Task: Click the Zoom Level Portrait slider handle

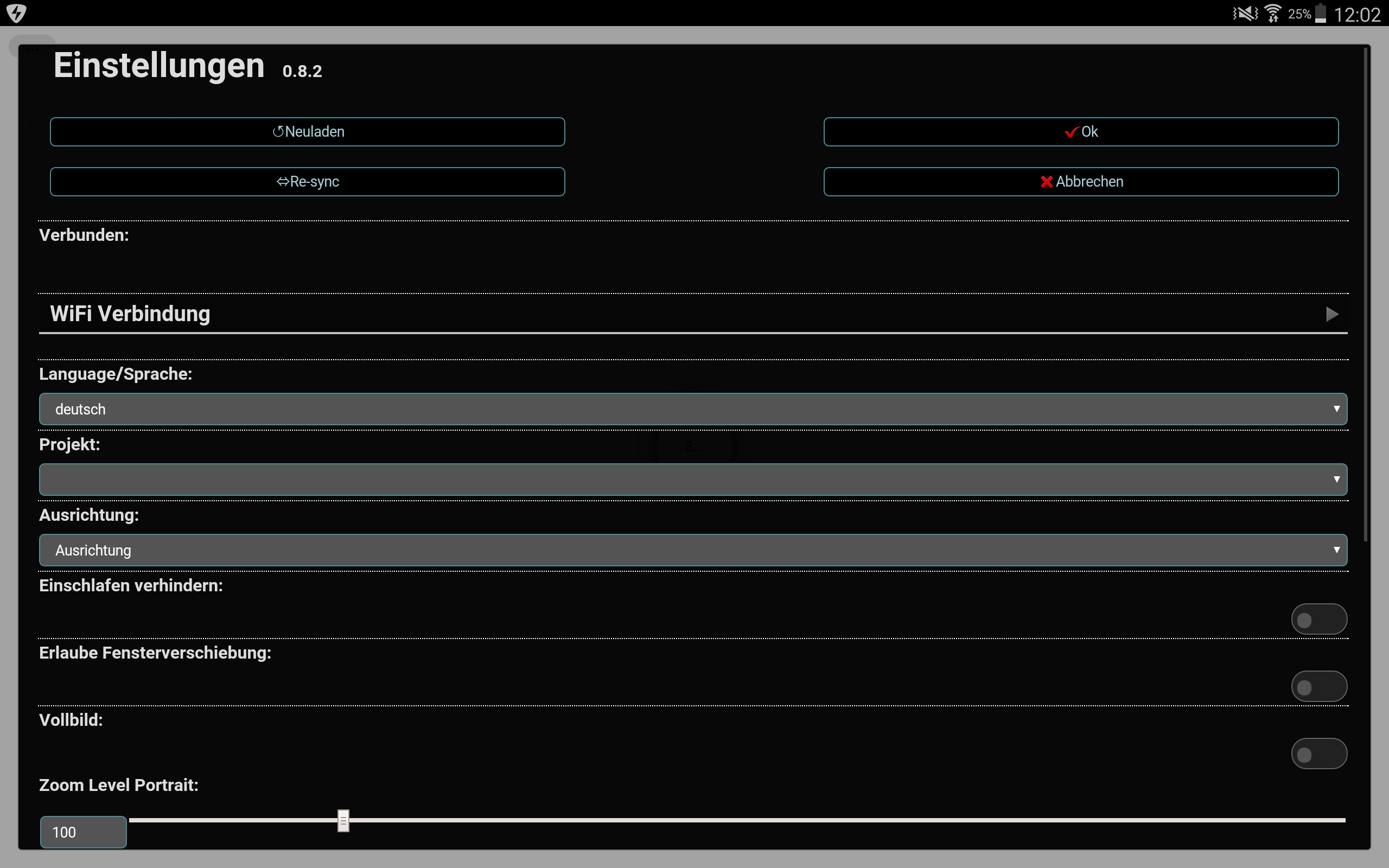Action: coord(343,820)
